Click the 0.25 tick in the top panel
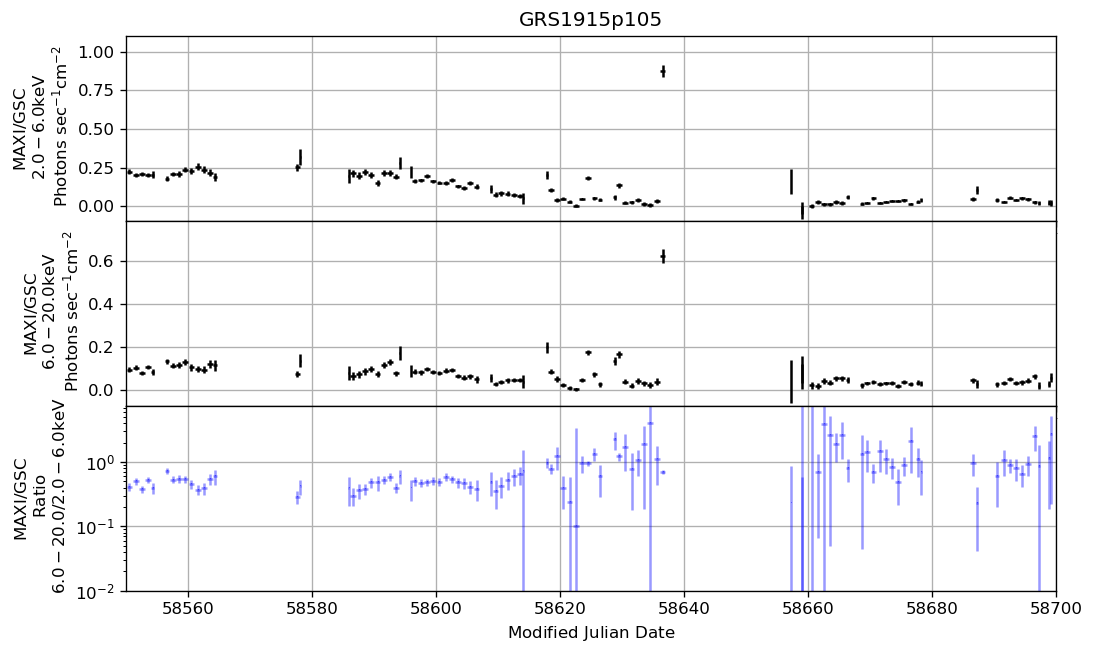 click(x=97, y=168)
